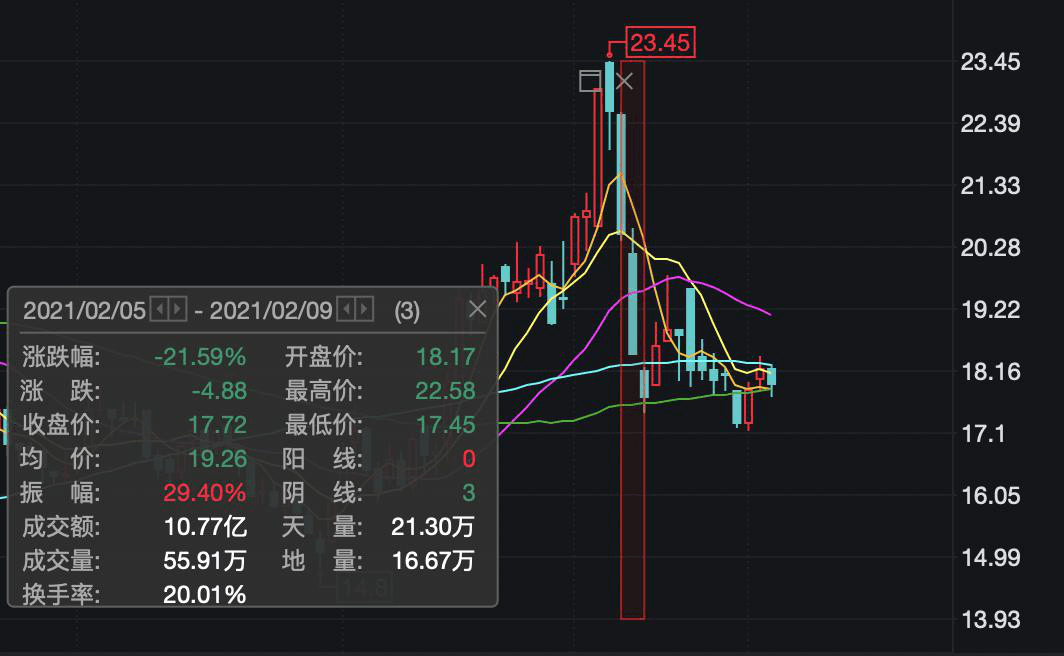The width and height of the screenshot is (1064, 656).
Task: Step start date 2021/02/05 forward
Action: (178, 310)
